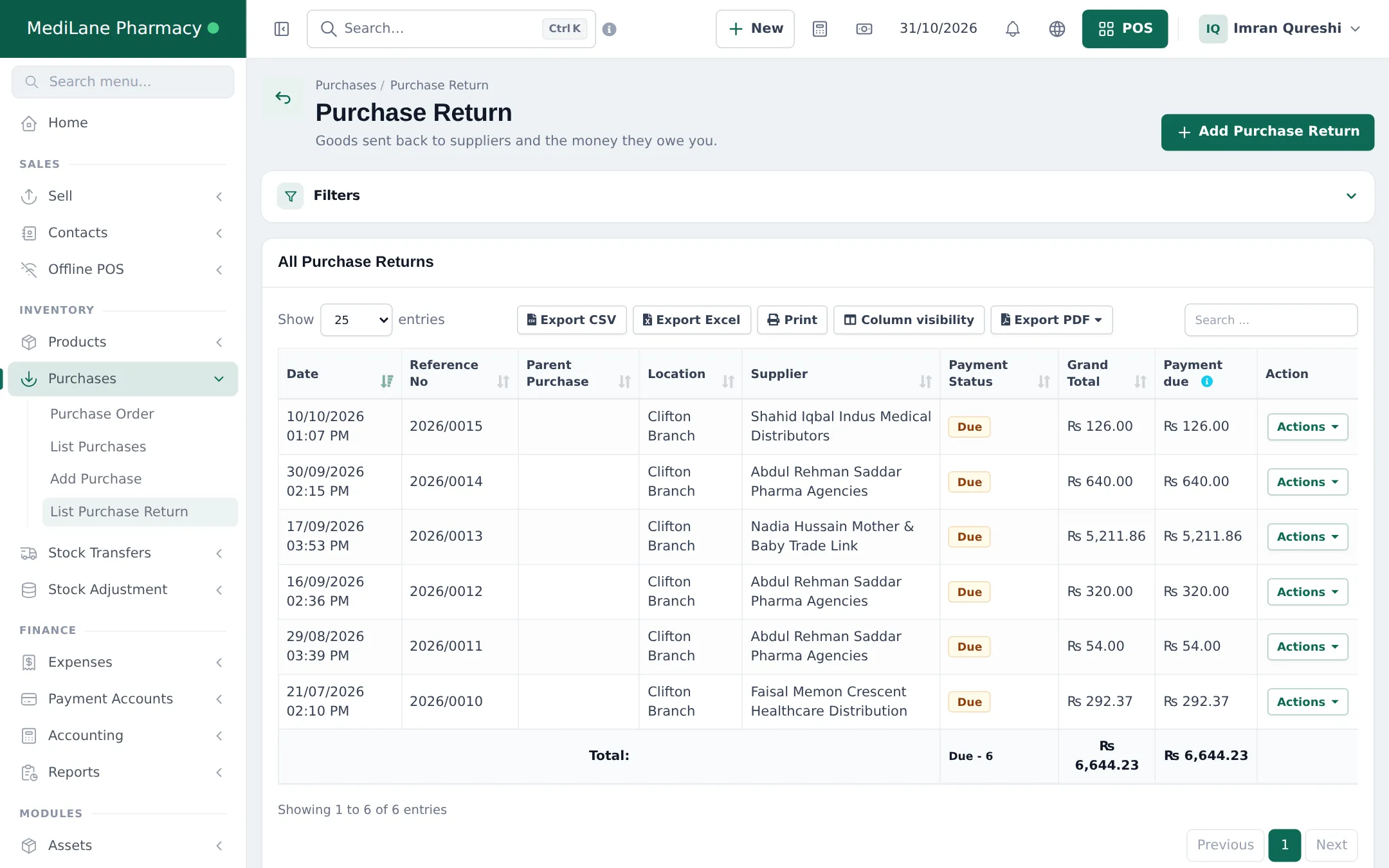Open notifications bell
The height and width of the screenshot is (868, 1389).
click(x=1013, y=29)
